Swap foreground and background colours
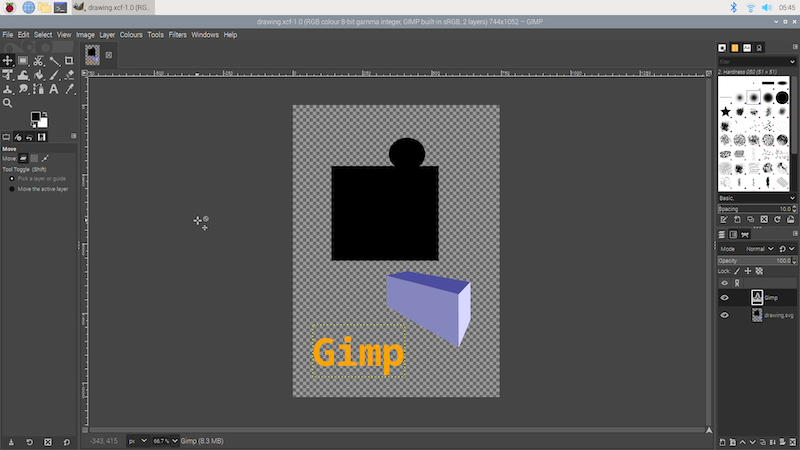This screenshot has height=450, width=800. 45,114
